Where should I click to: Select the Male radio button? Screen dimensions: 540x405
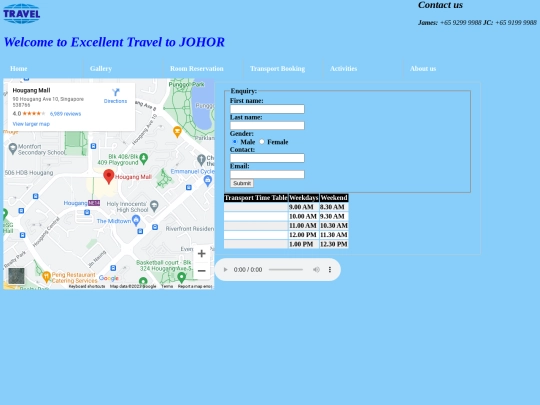click(235, 142)
